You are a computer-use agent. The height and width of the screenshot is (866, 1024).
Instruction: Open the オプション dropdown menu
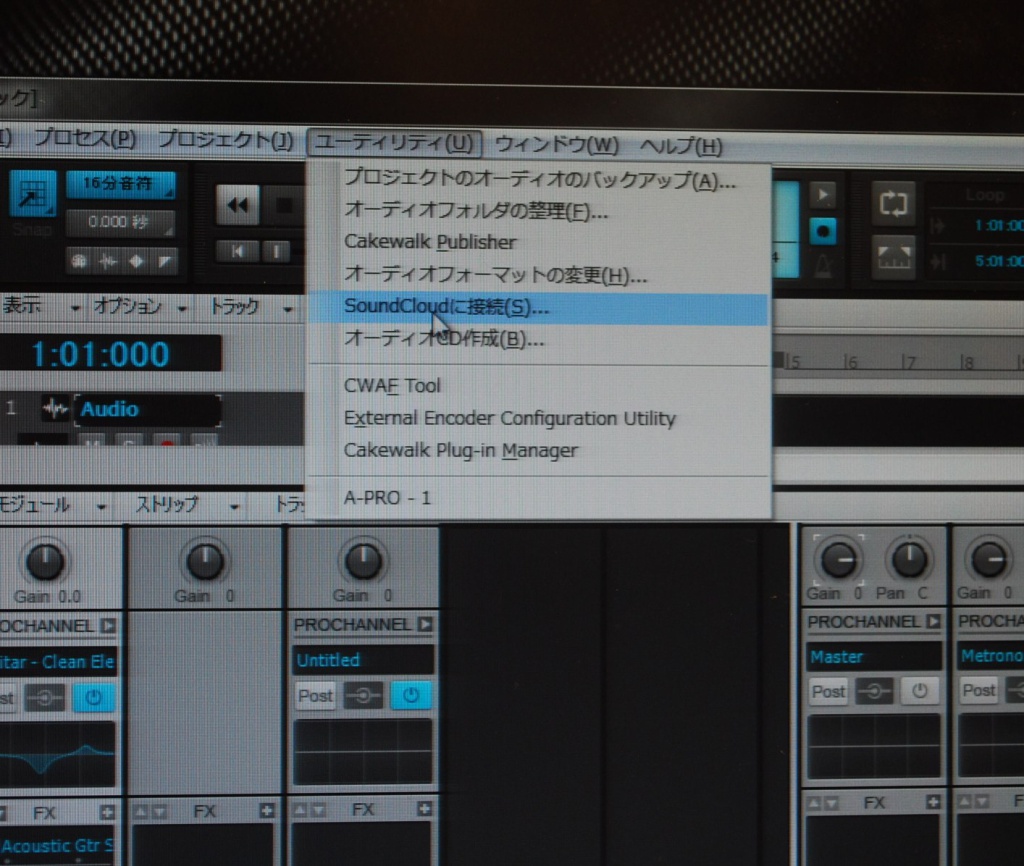click(x=127, y=307)
